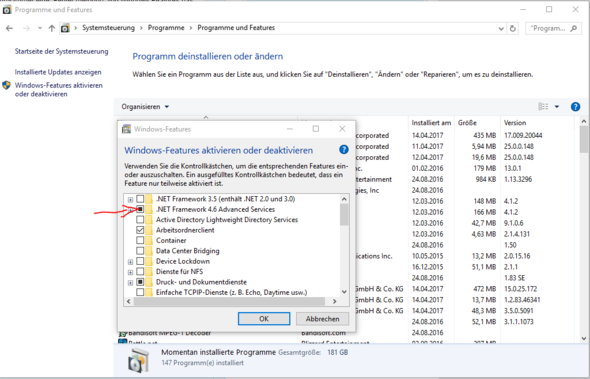Click folder icon of Data Center Bridging
The image size is (590, 379).
coord(149,251)
